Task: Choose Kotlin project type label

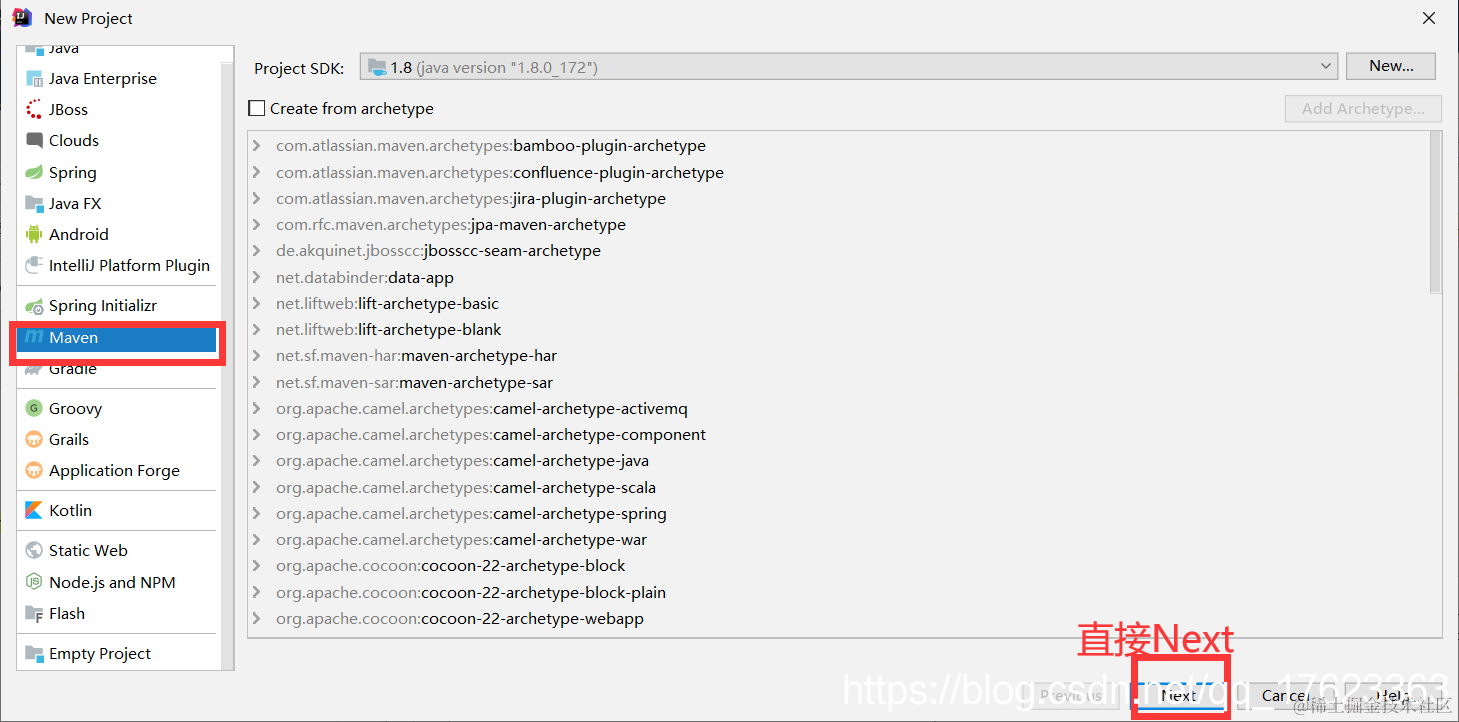Action: coord(70,511)
